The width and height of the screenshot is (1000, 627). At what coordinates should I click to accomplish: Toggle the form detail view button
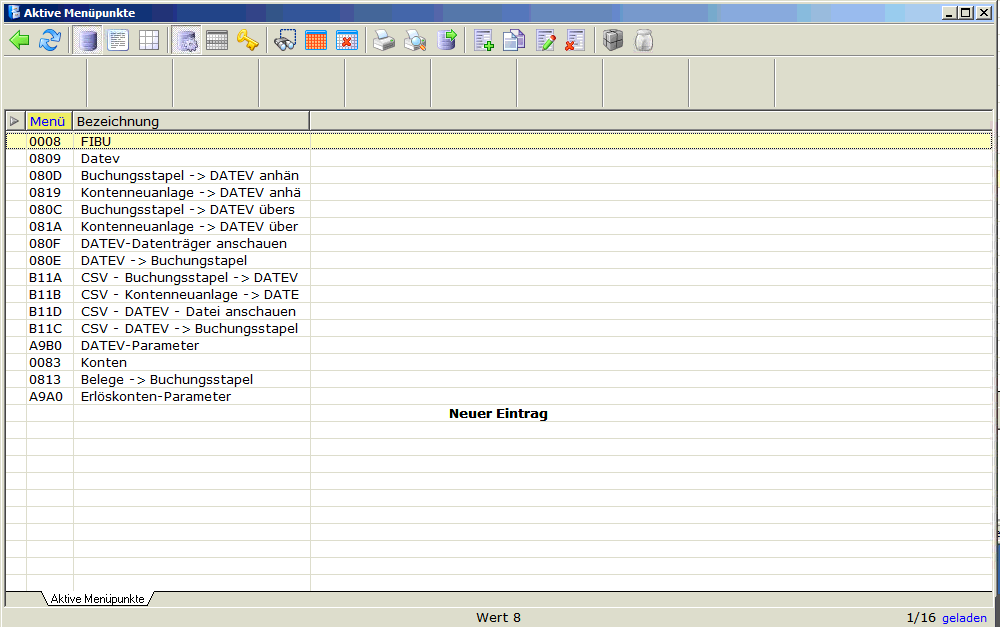[x=118, y=41]
